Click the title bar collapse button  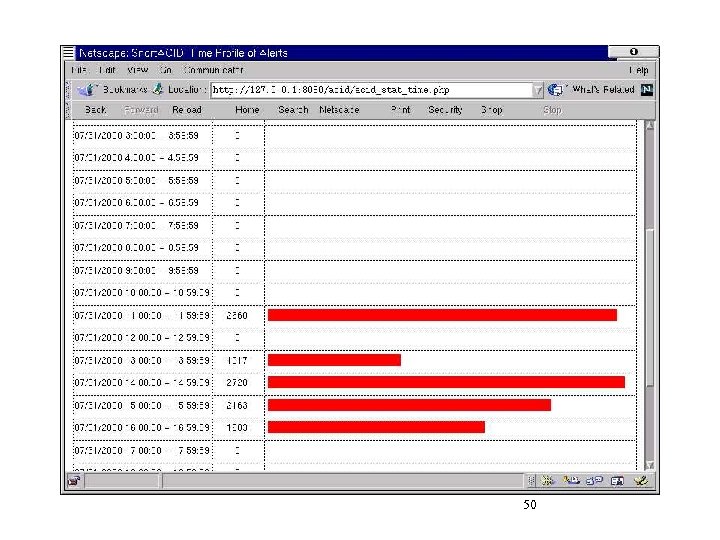pyautogui.click(x=634, y=52)
